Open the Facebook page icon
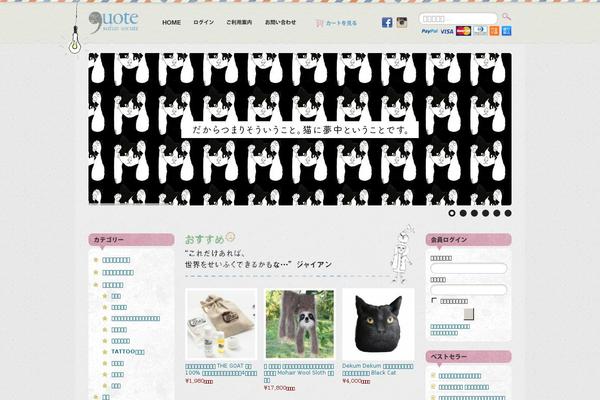600x400 pixels. [x=387, y=23]
